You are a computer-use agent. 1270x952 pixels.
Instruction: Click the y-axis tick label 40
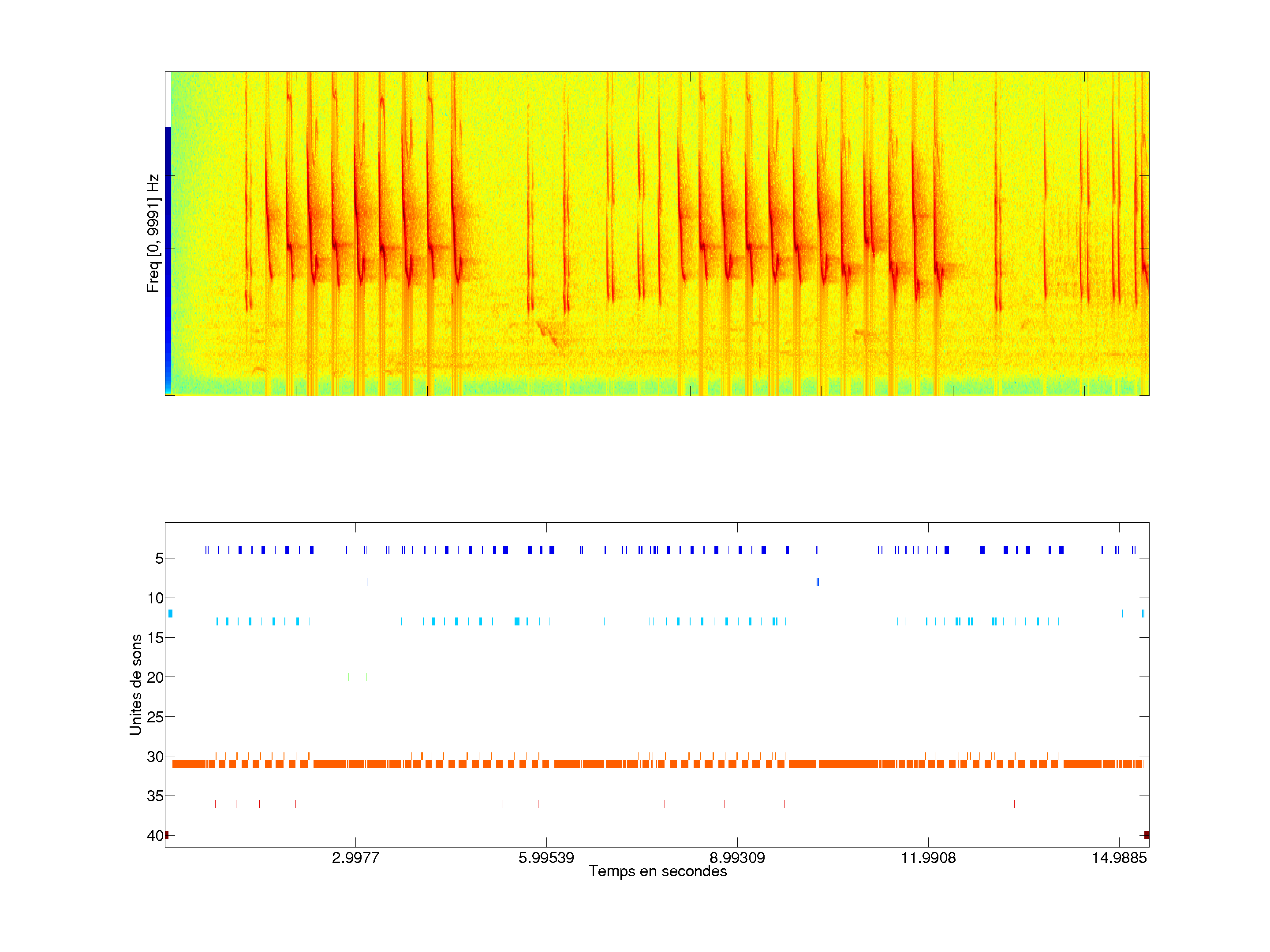click(x=155, y=836)
